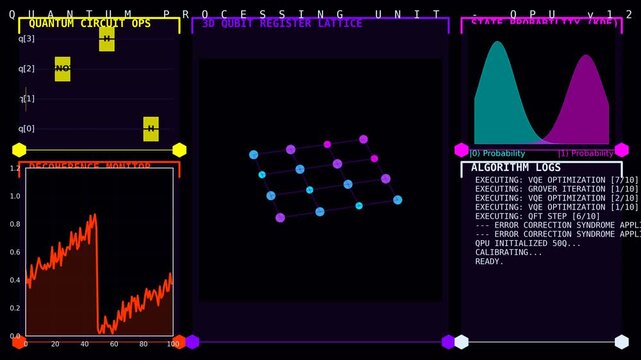Select log line VQE OPTIMIZATION [7/10]

(556, 180)
